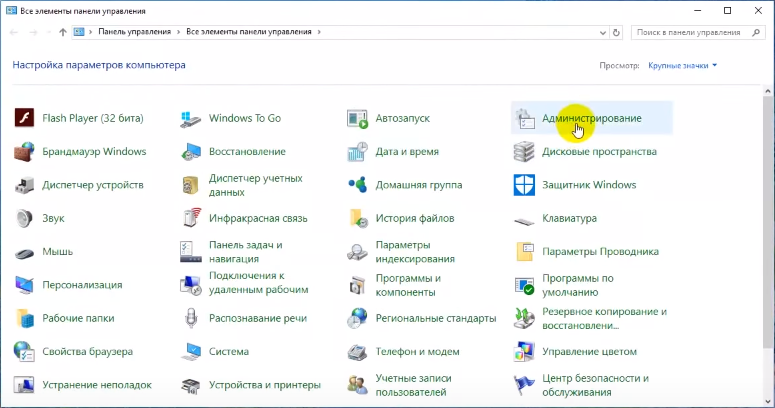Image resolution: width=775 pixels, height=408 pixels.
Task: Open the Windows To Go icon
Action: coord(191,119)
